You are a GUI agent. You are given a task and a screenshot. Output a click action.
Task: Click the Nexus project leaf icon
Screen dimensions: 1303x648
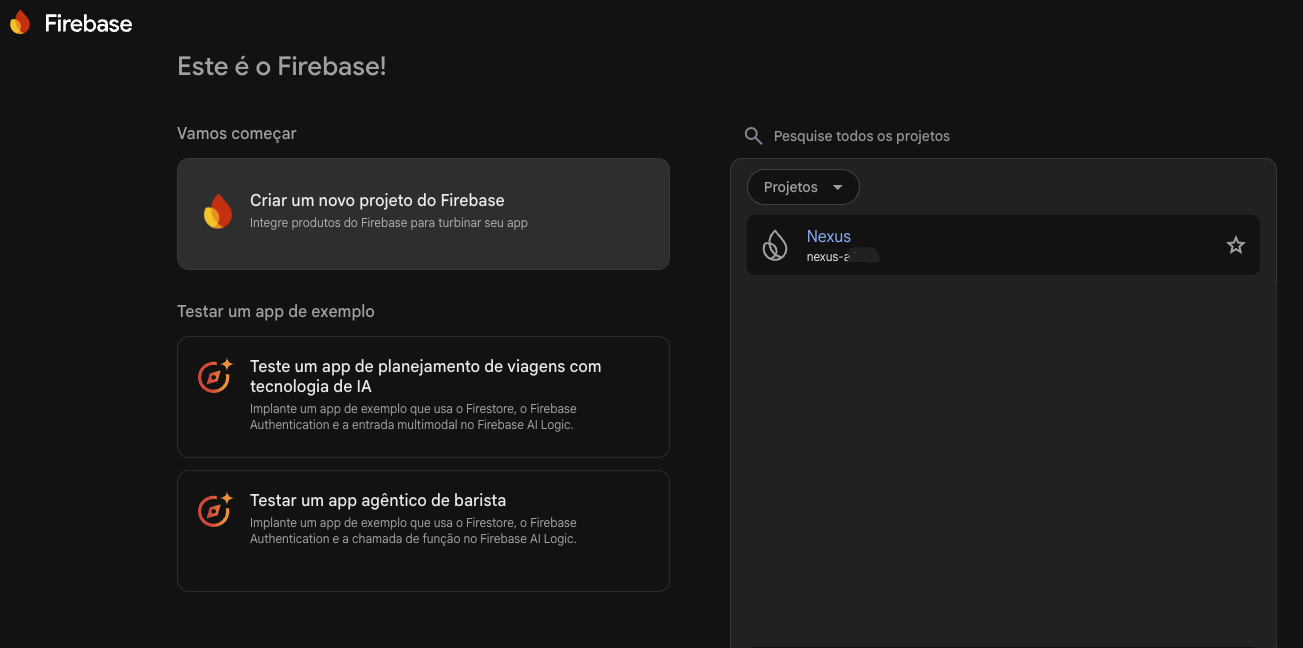pyautogui.click(x=775, y=245)
